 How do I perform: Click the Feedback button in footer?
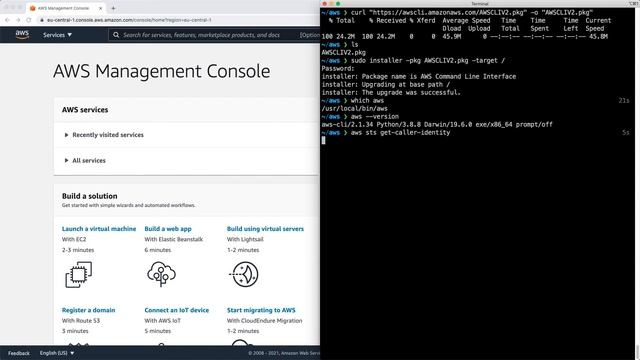19,353
